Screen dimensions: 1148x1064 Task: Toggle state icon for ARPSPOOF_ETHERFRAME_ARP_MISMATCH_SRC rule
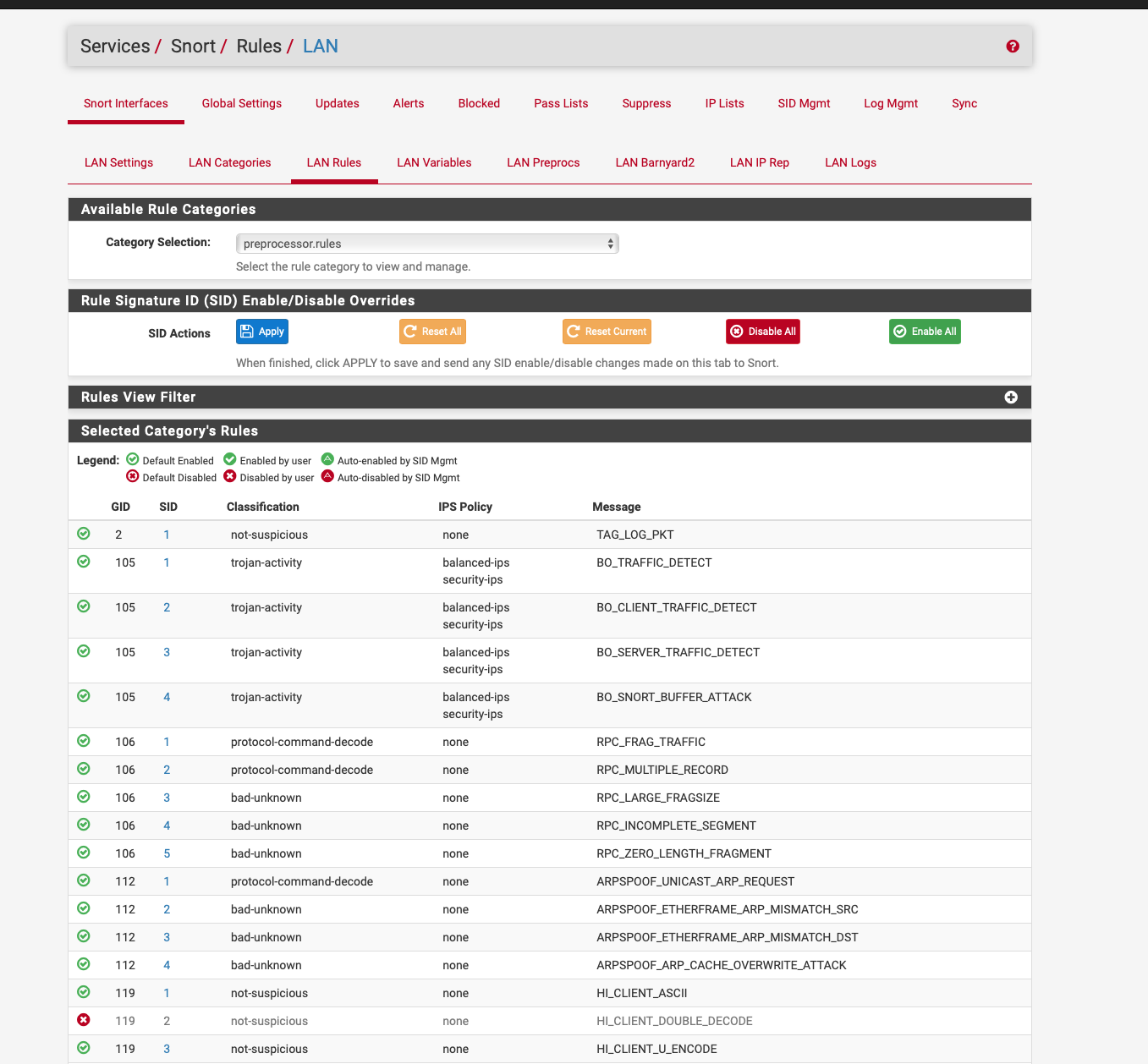84,908
